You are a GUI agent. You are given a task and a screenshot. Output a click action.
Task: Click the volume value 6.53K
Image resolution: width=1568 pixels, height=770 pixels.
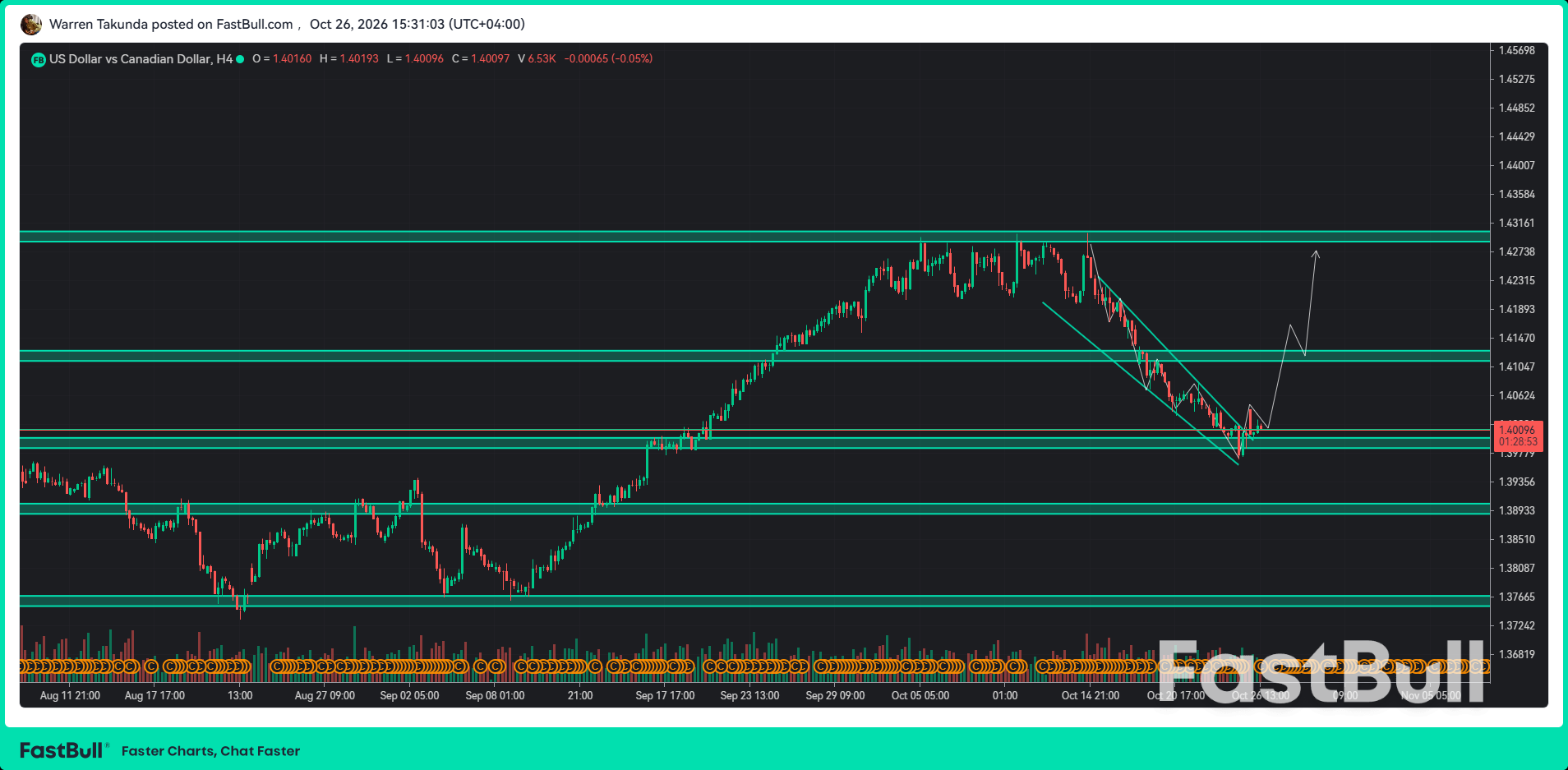tap(542, 59)
